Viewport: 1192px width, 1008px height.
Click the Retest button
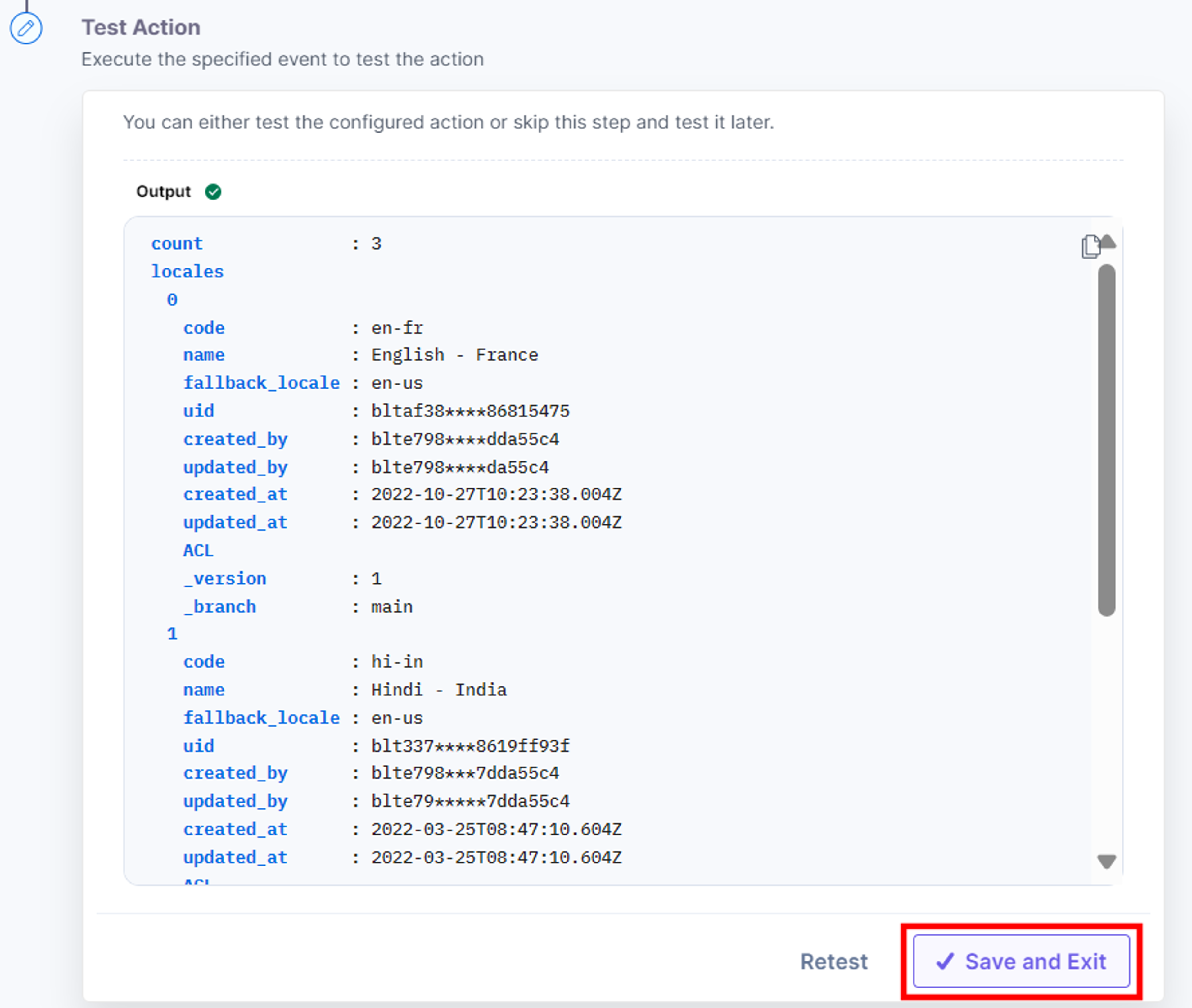point(834,962)
